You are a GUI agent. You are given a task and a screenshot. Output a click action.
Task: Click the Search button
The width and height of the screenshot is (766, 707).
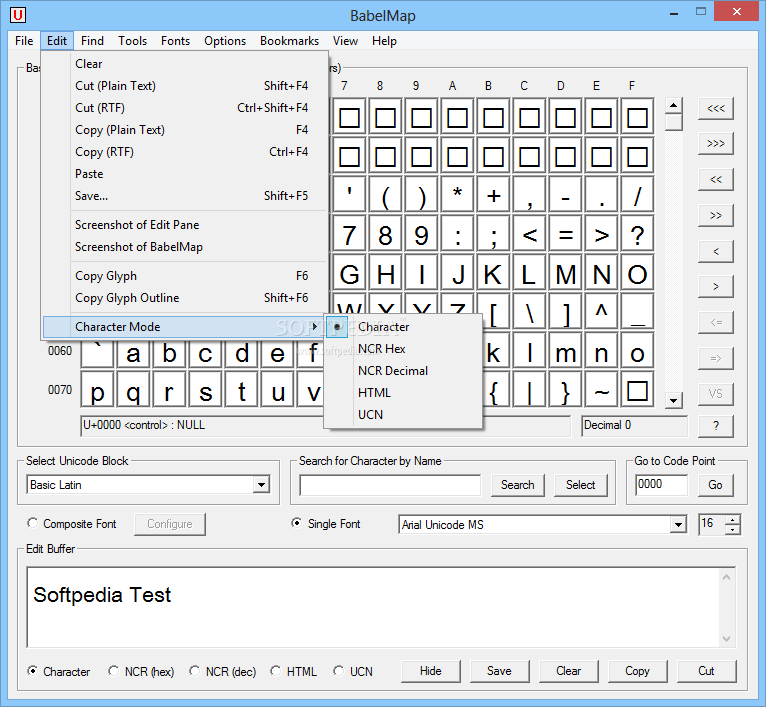click(517, 485)
